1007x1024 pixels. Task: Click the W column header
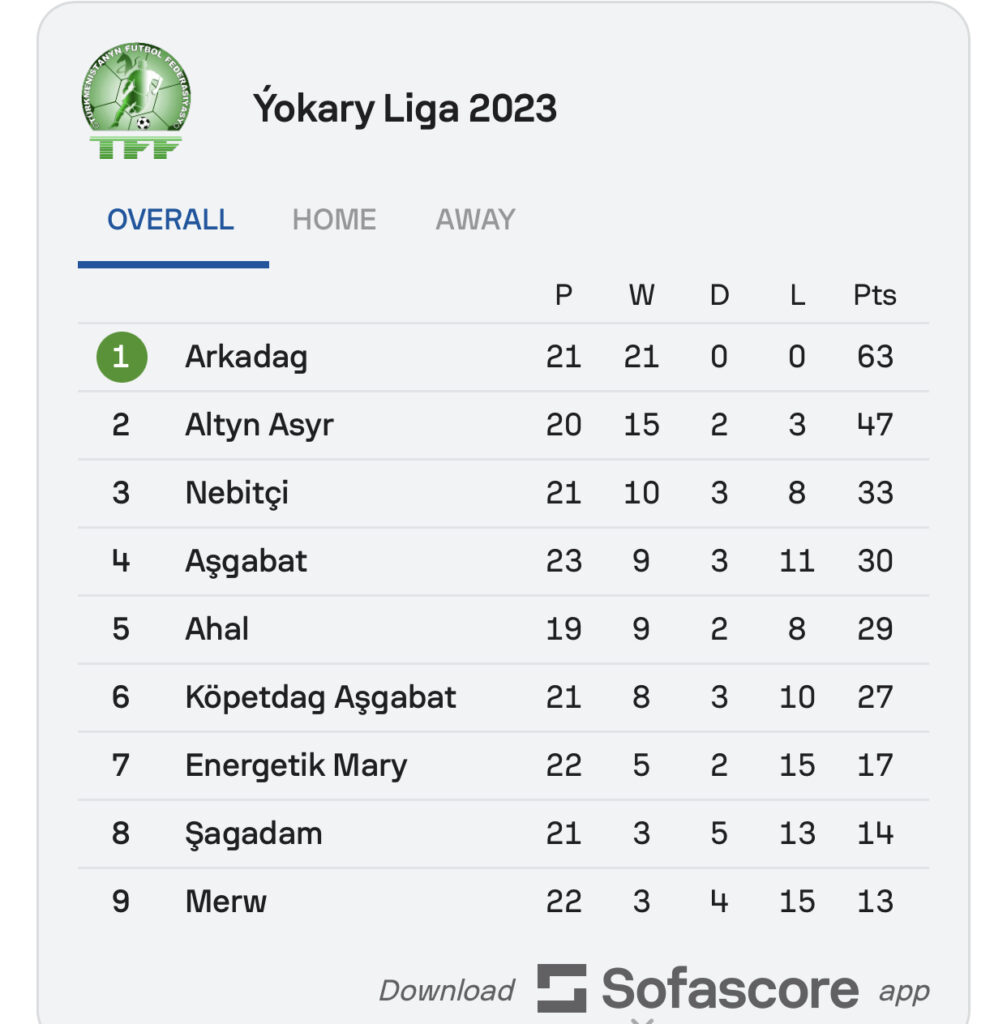coord(641,295)
